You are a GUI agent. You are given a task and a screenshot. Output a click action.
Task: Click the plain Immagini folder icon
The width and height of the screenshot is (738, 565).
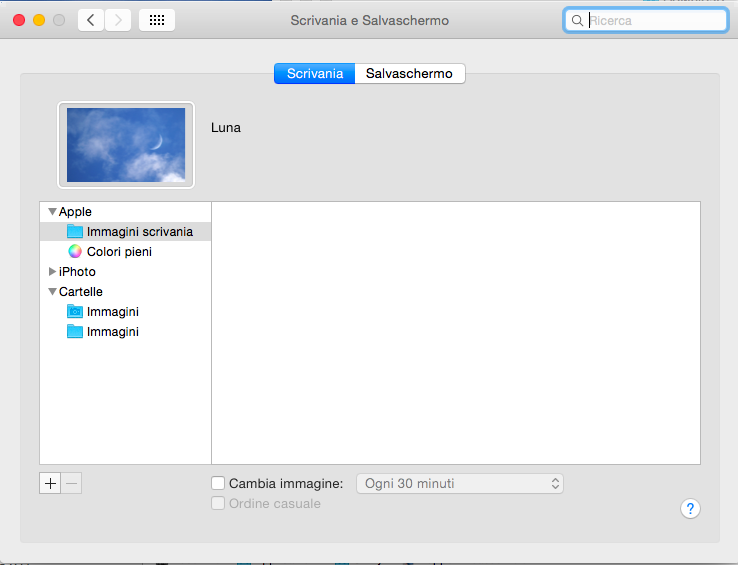click(x=75, y=331)
